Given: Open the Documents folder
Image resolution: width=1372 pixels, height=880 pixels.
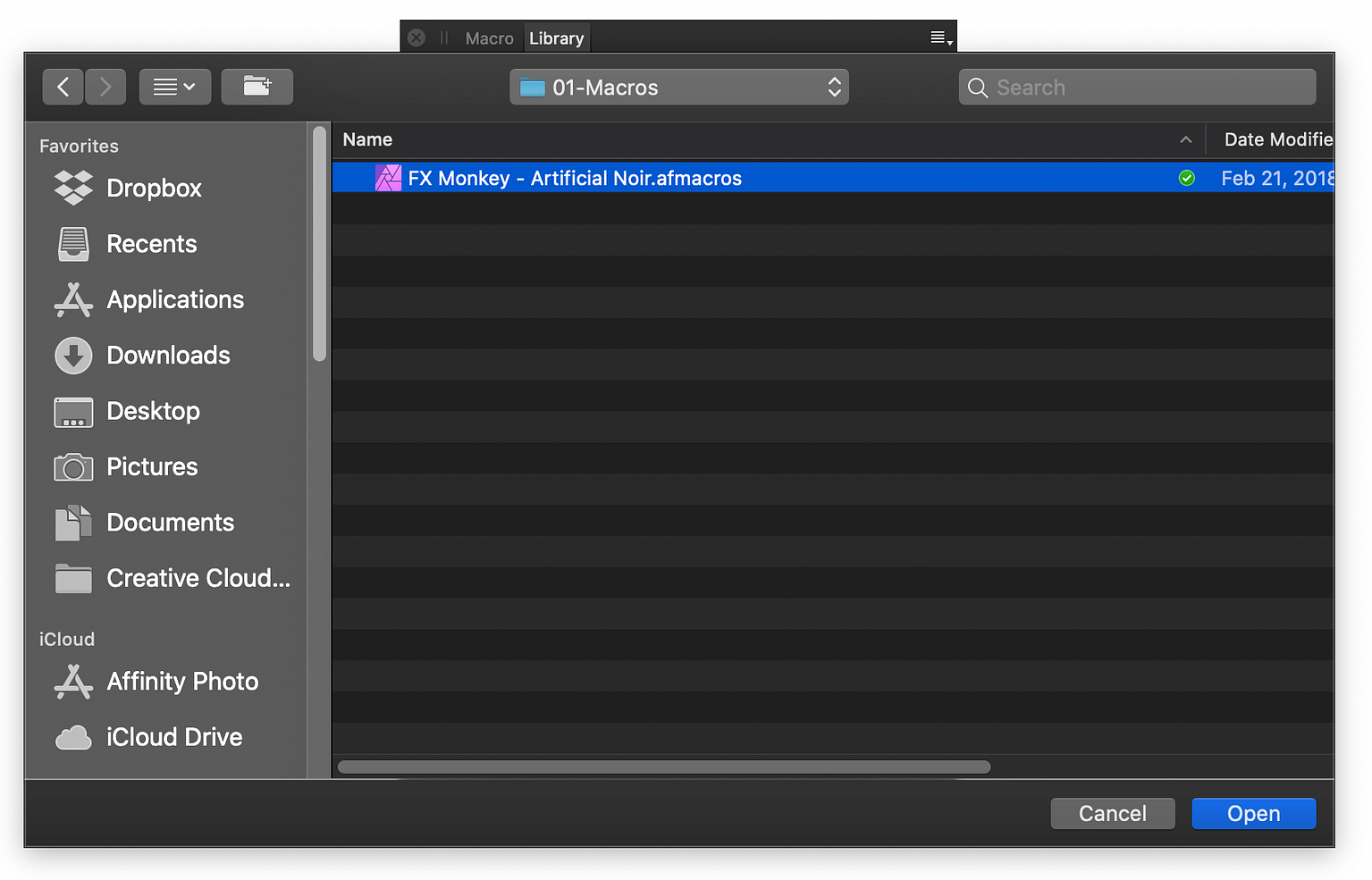Looking at the screenshot, I should click(x=172, y=523).
